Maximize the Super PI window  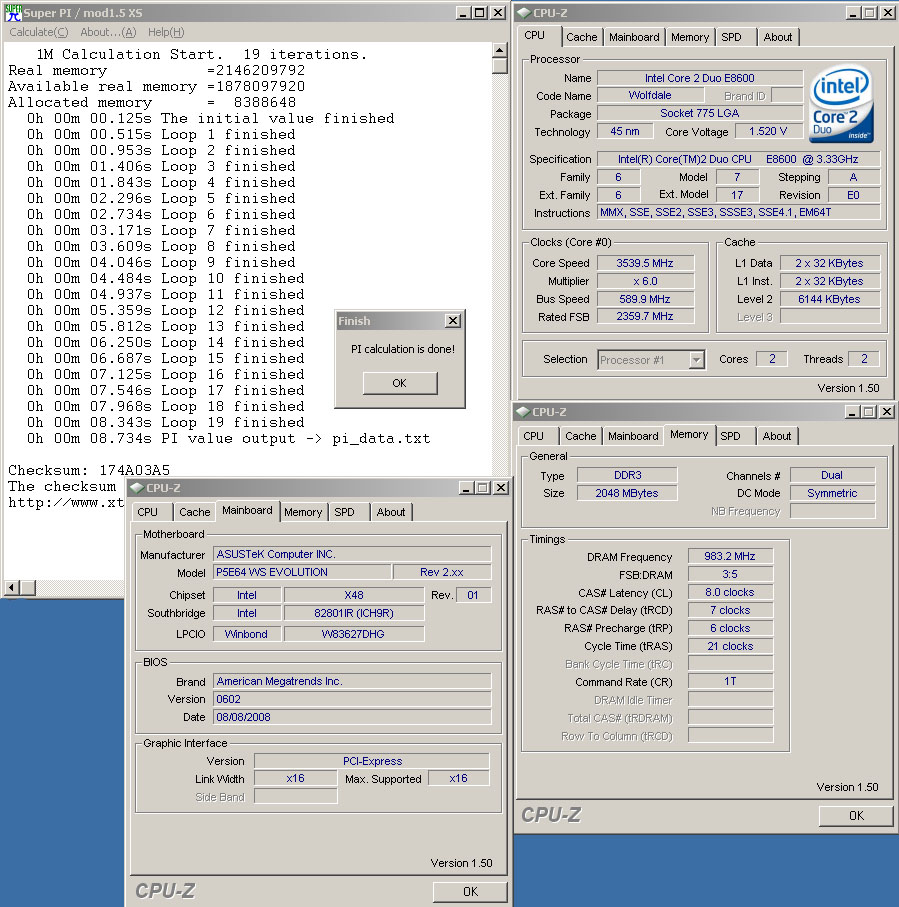(x=480, y=13)
